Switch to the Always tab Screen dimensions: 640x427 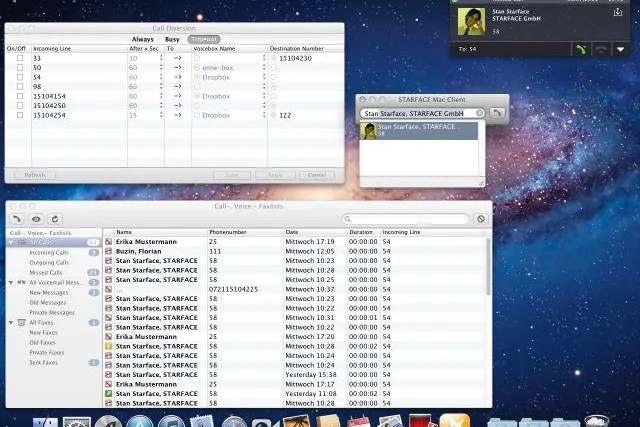(x=142, y=40)
